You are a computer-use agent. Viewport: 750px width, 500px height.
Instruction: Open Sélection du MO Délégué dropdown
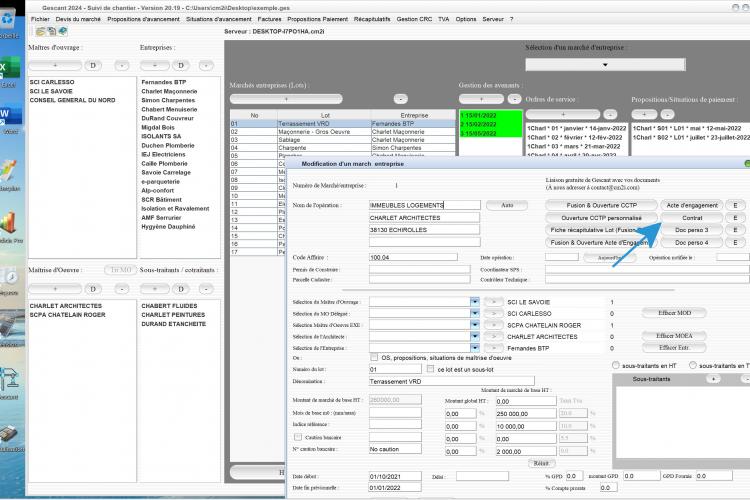pos(474,313)
